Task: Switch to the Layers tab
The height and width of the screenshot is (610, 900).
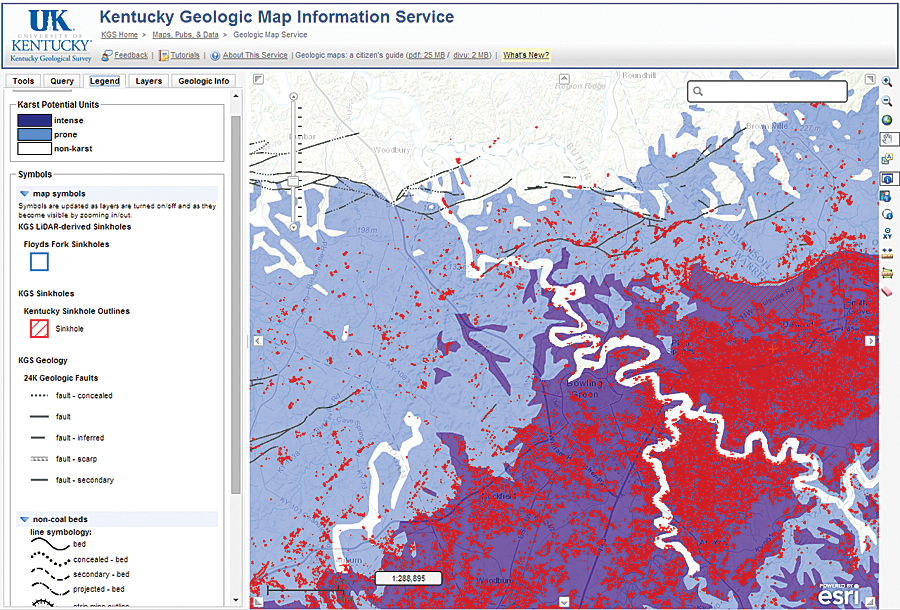Action: click(148, 81)
